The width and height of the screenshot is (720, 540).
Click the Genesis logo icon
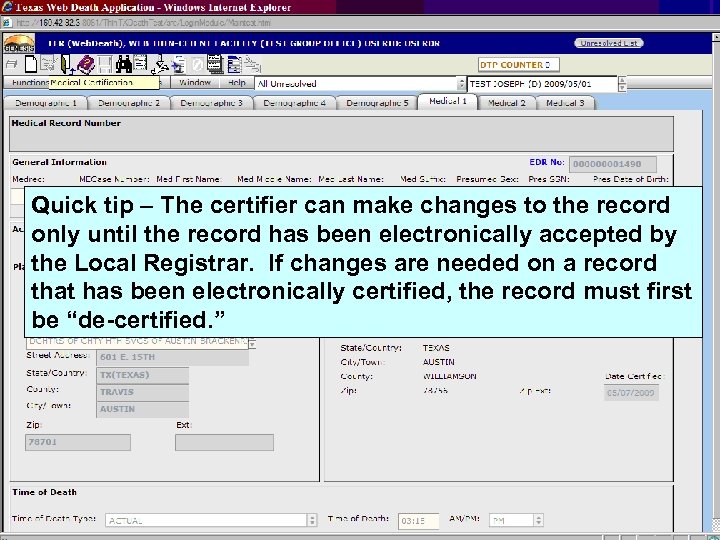click(x=19, y=44)
